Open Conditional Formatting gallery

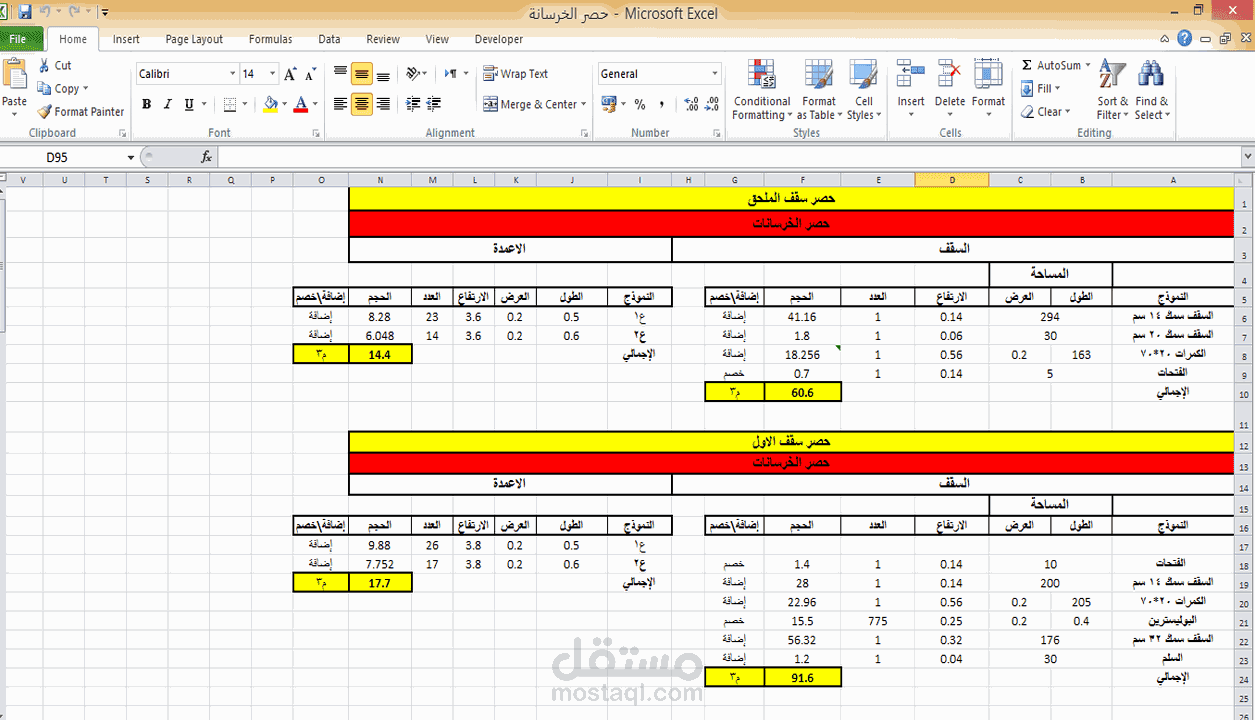click(761, 90)
